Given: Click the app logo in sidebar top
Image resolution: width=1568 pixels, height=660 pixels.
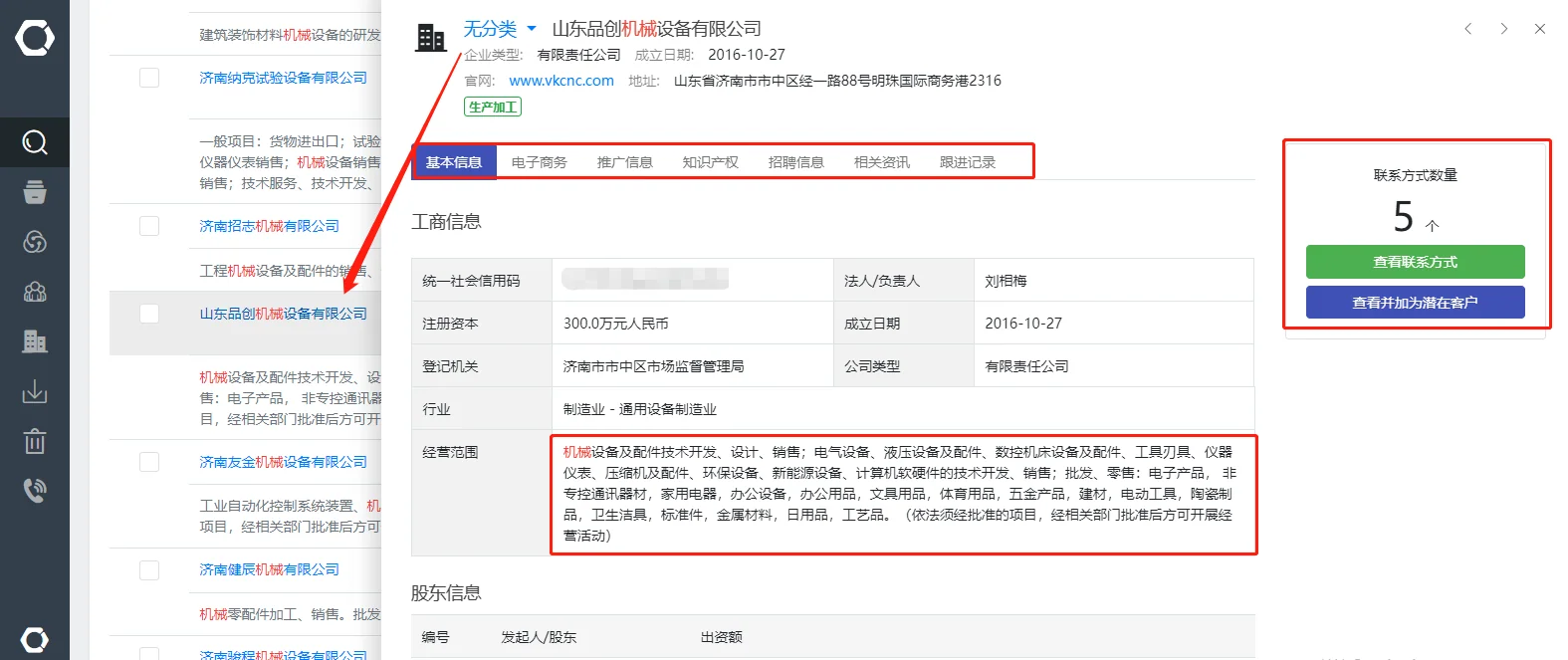Looking at the screenshot, I should click(x=35, y=38).
